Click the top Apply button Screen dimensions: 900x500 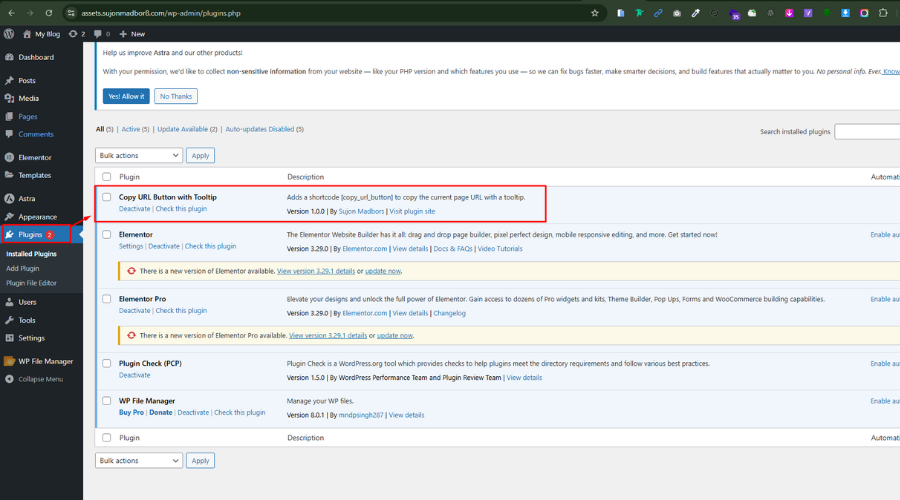pos(200,156)
